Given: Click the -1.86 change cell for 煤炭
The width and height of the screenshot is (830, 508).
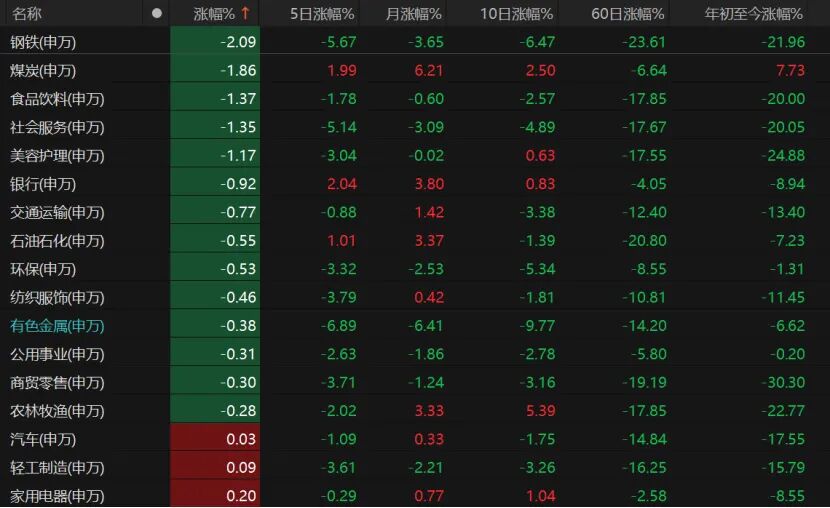Looking at the screenshot, I should coord(215,70).
